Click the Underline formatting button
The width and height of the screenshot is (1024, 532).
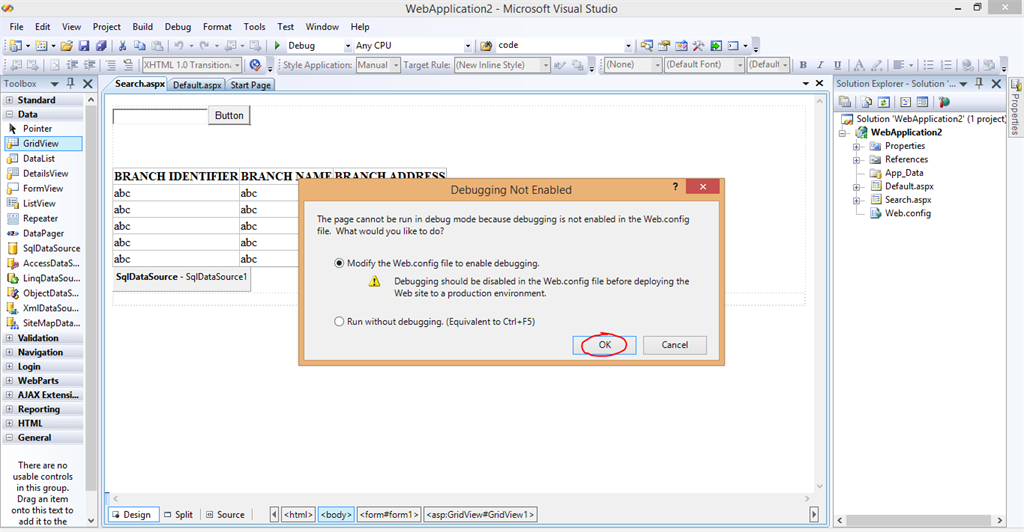coord(837,65)
